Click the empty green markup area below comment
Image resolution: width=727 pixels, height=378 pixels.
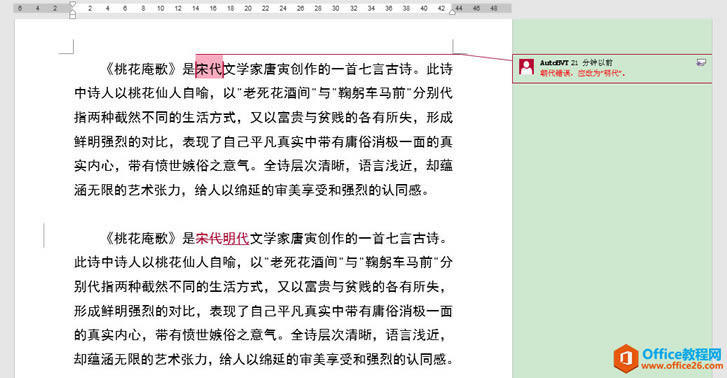tap(612, 209)
